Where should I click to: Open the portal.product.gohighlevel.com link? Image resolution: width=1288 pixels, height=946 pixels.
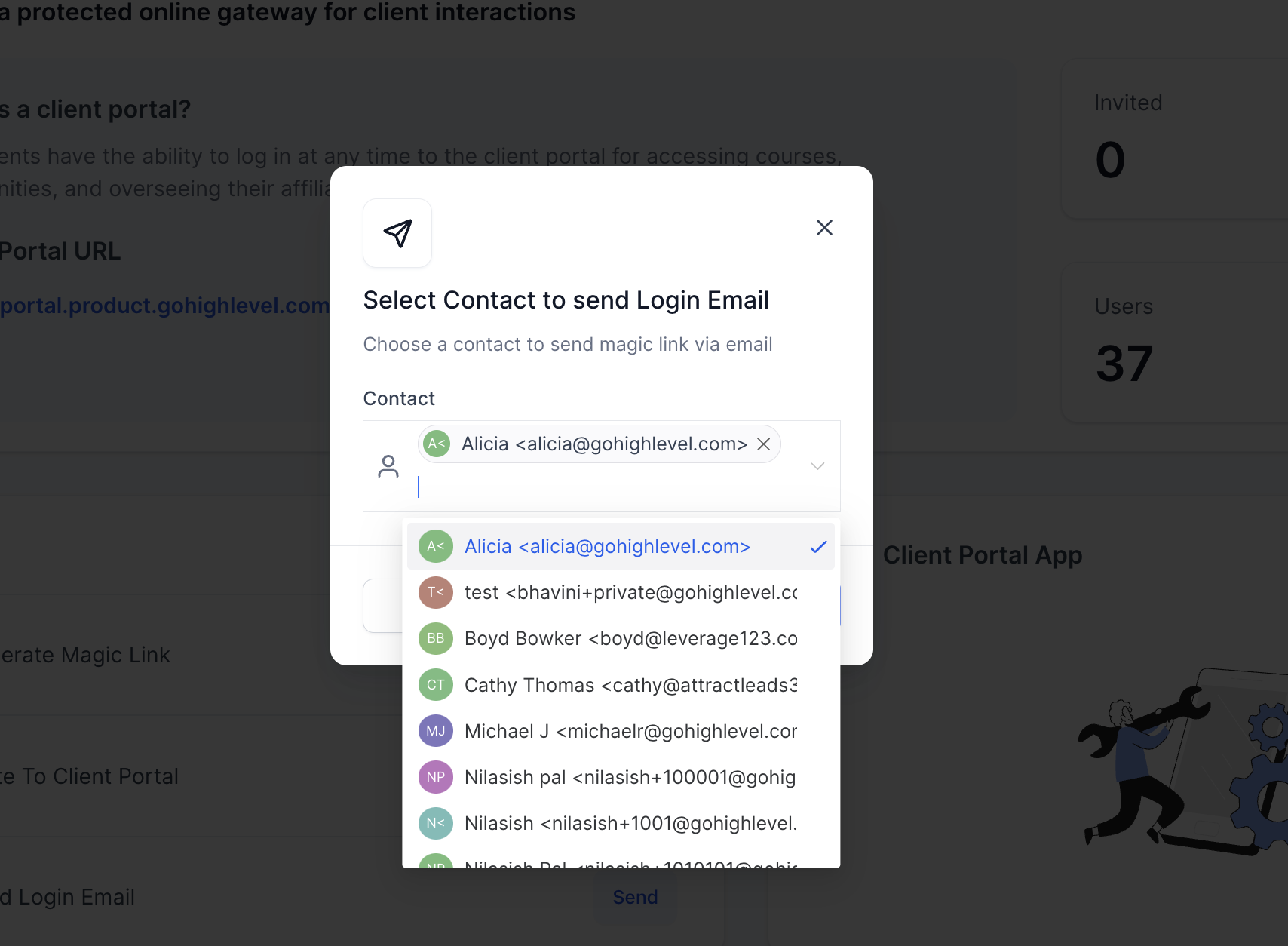(164, 306)
